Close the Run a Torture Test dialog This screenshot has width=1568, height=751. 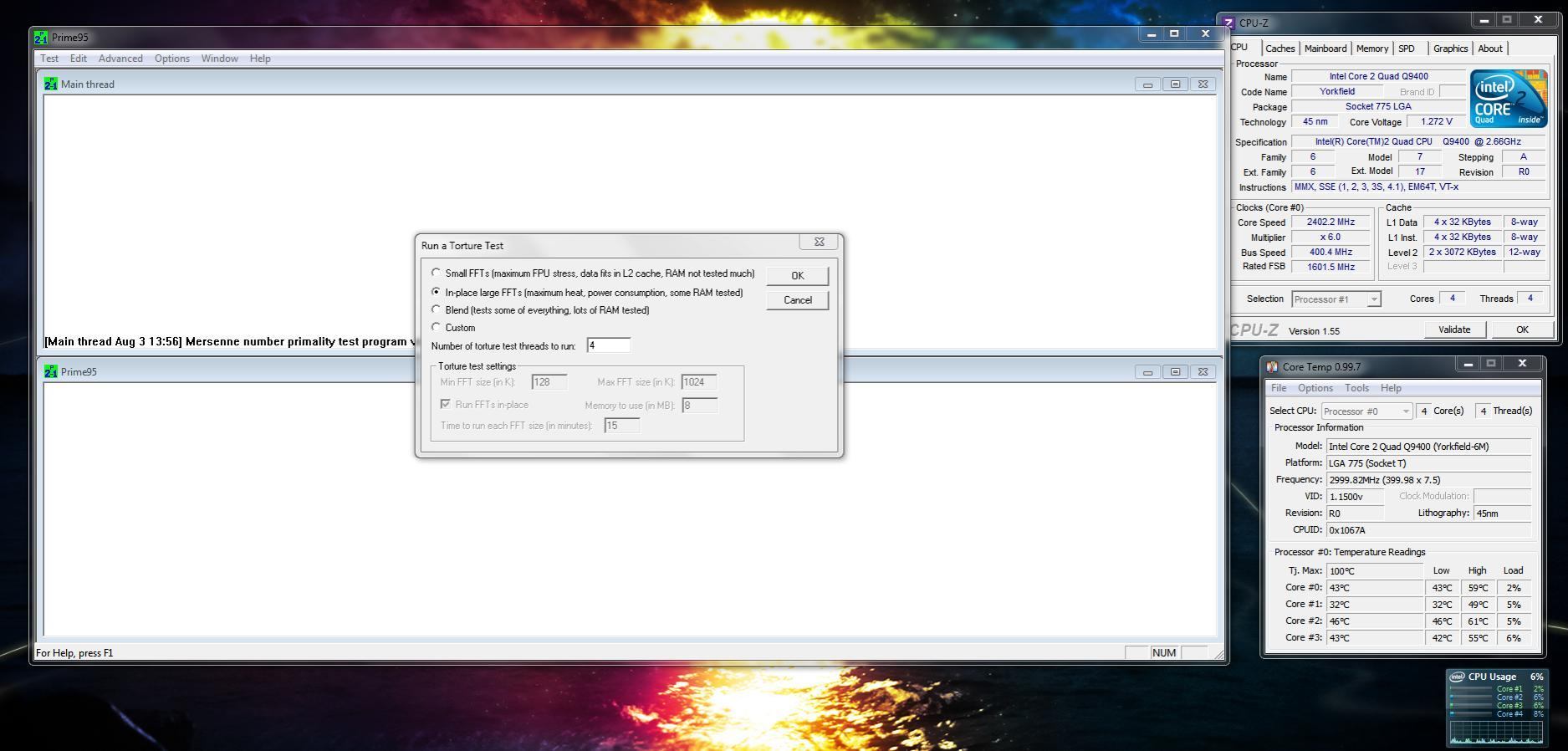pyautogui.click(x=819, y=242)
